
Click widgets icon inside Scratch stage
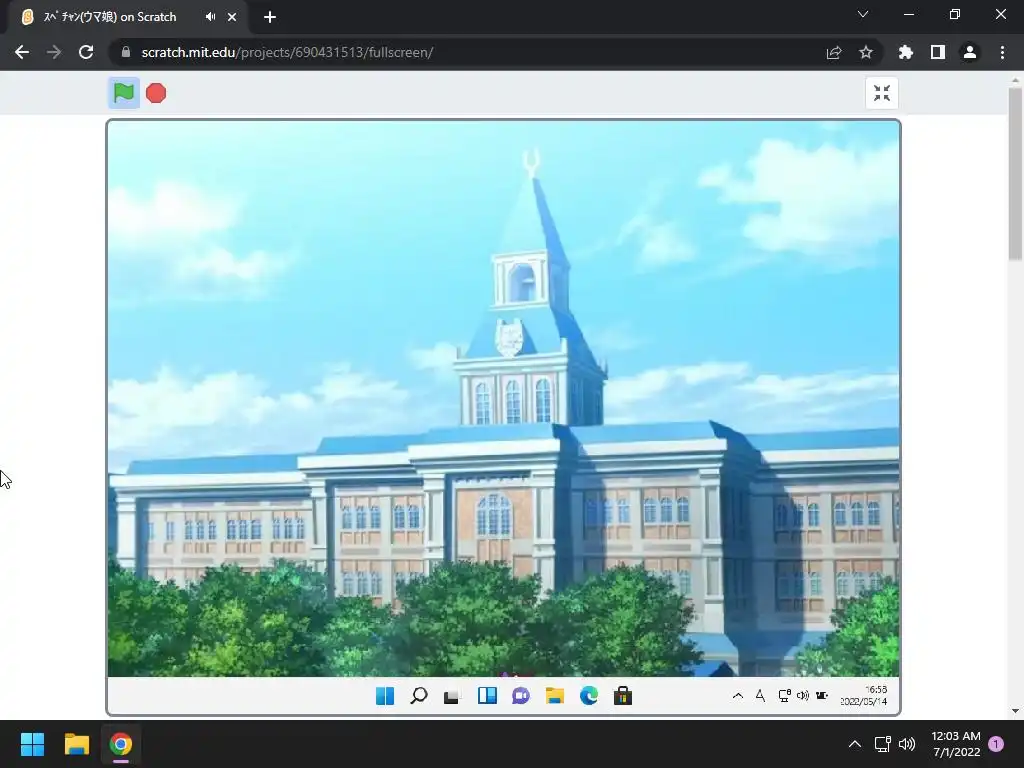pyautogui.click(x=487, y=696)
